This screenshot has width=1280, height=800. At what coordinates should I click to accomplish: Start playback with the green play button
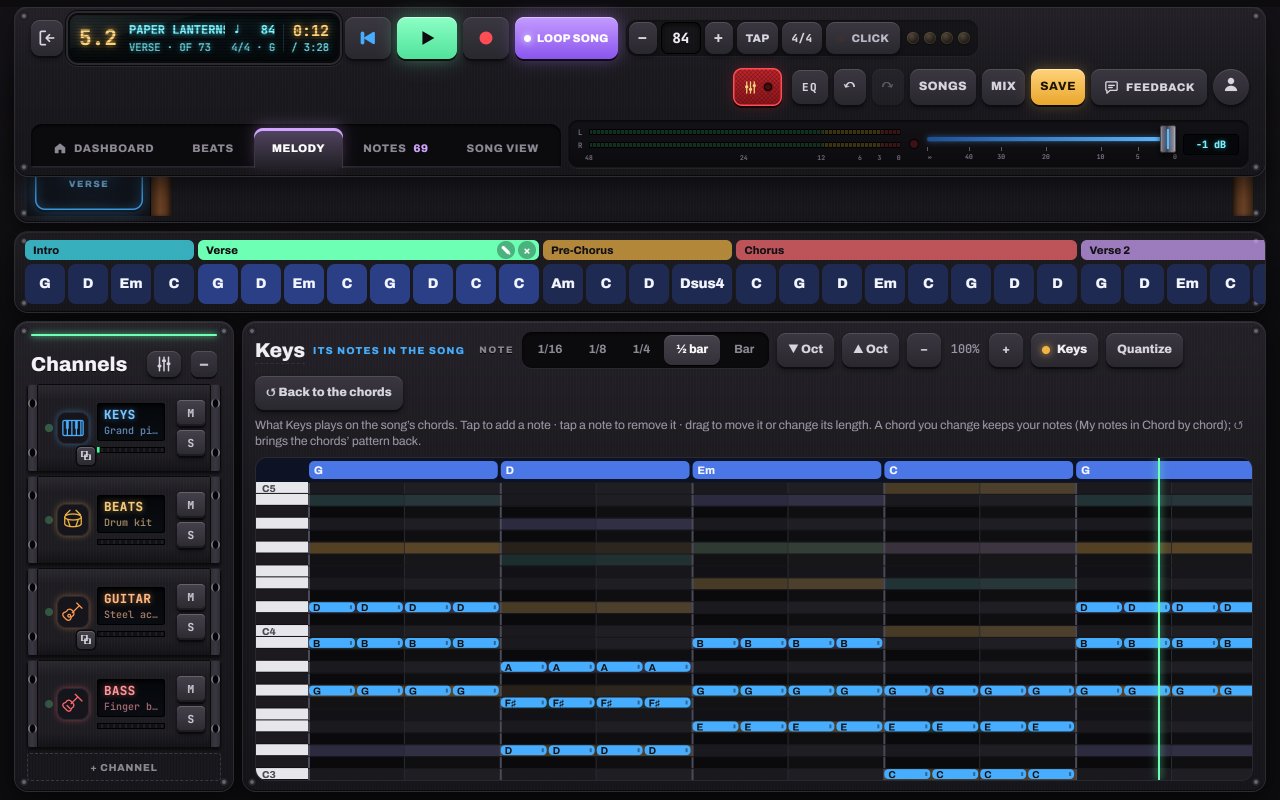pyautogui.click(x=427, y=38)
